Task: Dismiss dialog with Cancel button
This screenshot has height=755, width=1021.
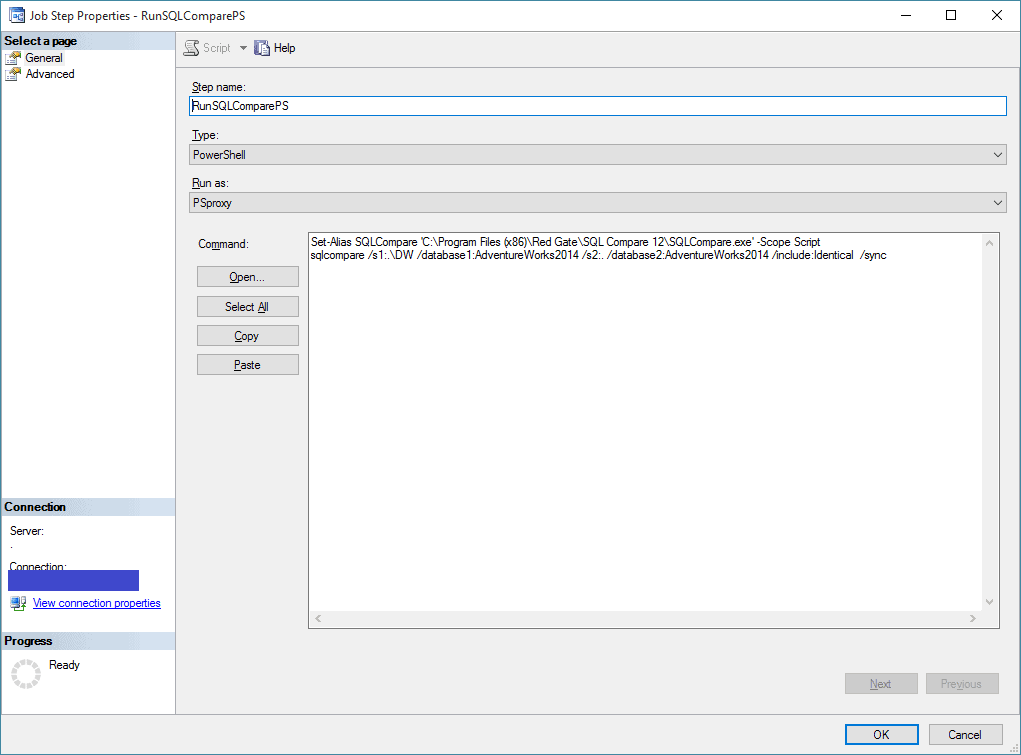Action: coord(964,735)
